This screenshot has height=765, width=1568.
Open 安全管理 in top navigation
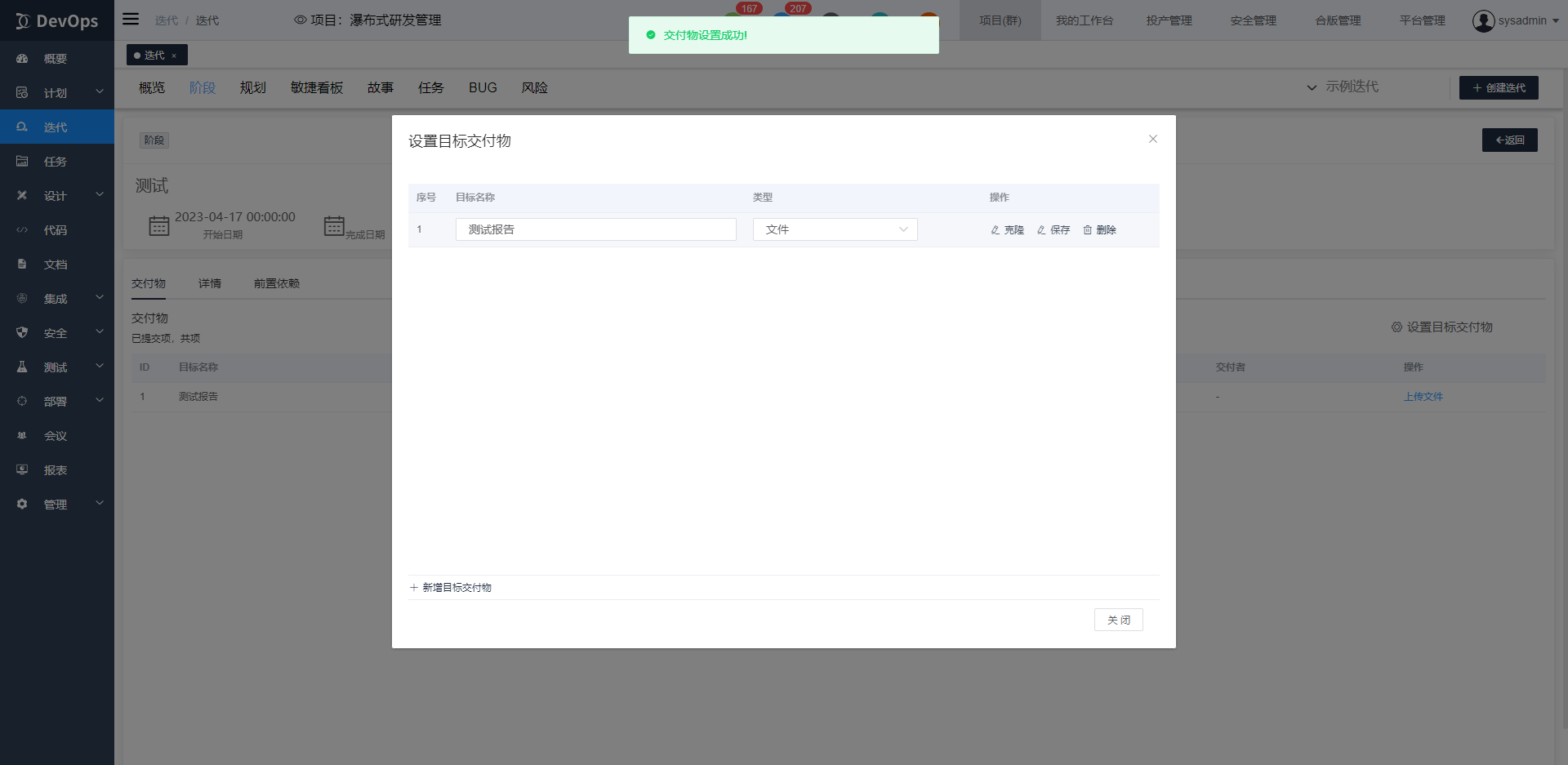(x=1254, y=20)
